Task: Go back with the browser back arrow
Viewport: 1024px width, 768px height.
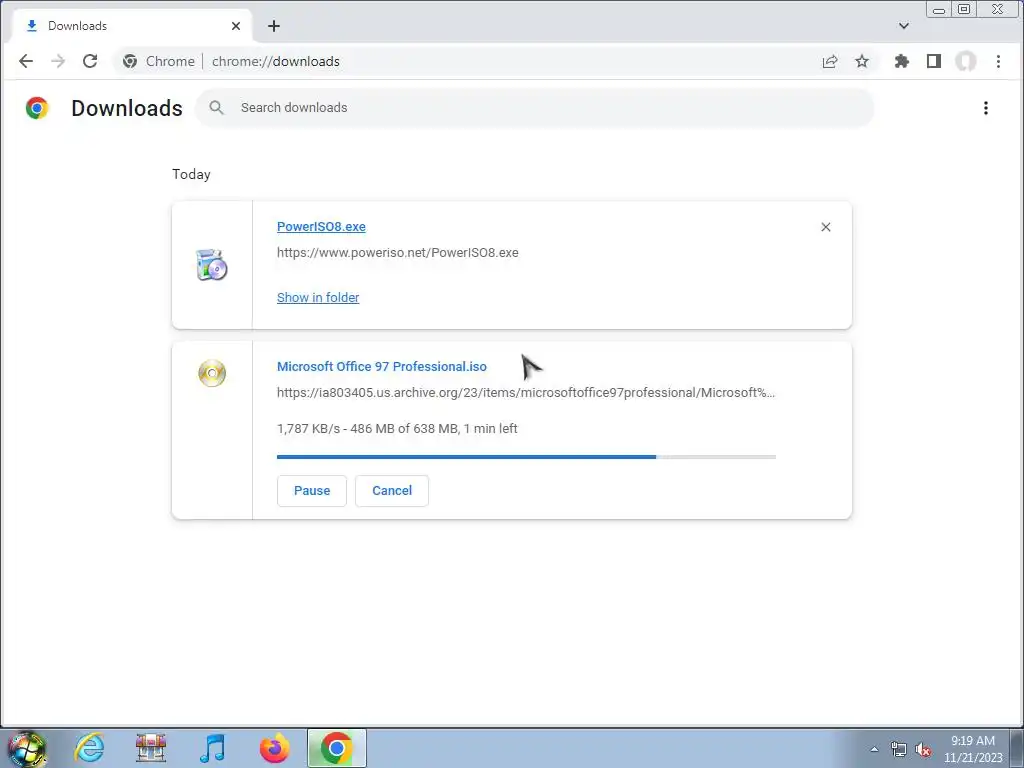Action: tap(25, 61)
